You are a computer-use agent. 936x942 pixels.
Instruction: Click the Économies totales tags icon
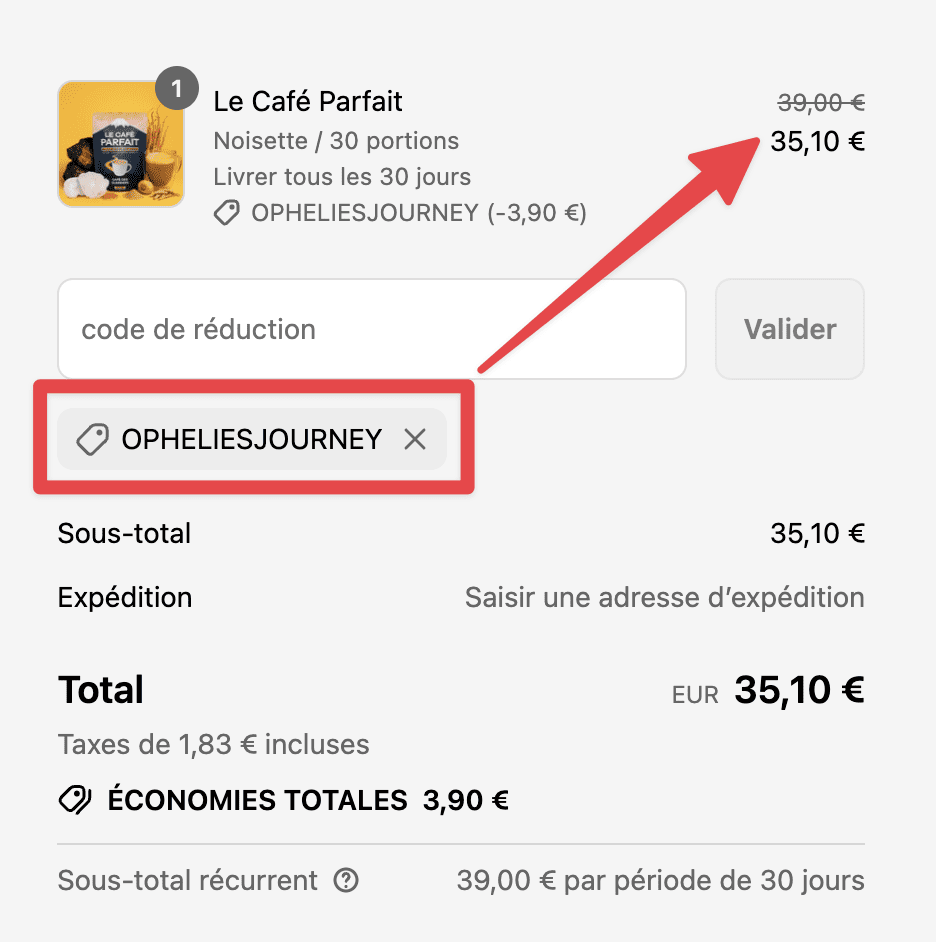tap(75, 800)
